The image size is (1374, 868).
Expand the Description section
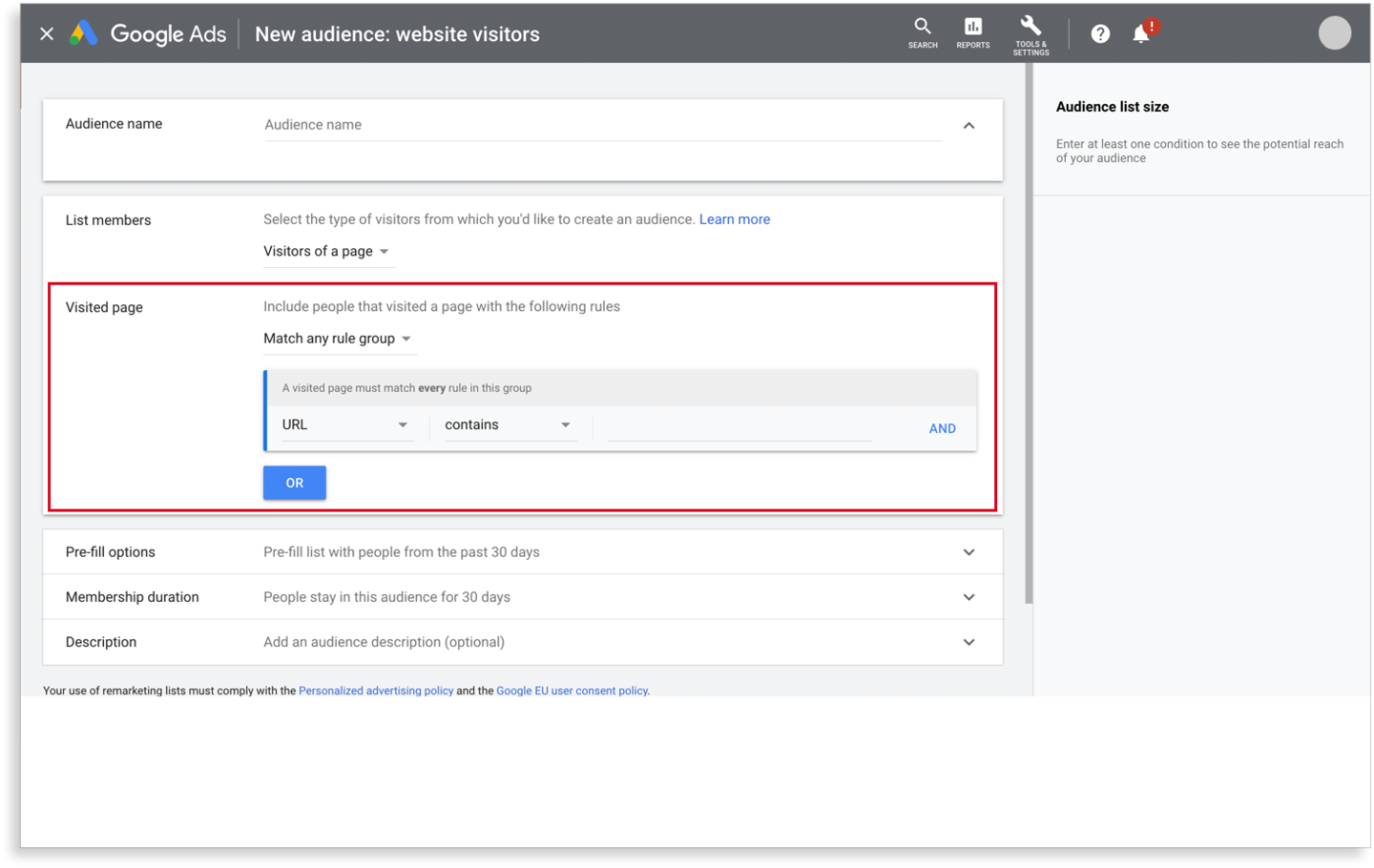coord(523,642)
